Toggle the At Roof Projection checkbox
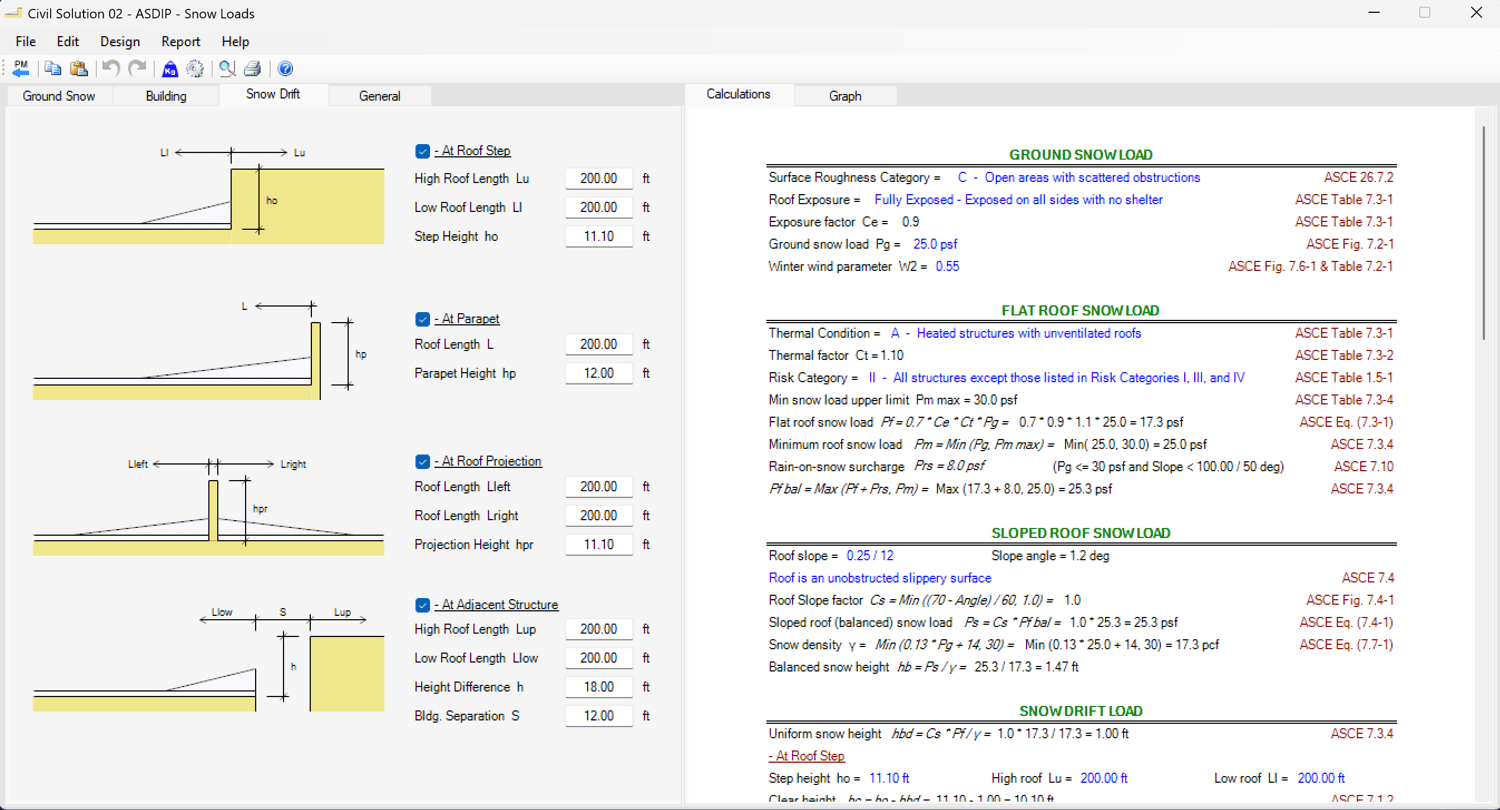 click(x=423, y=461)
